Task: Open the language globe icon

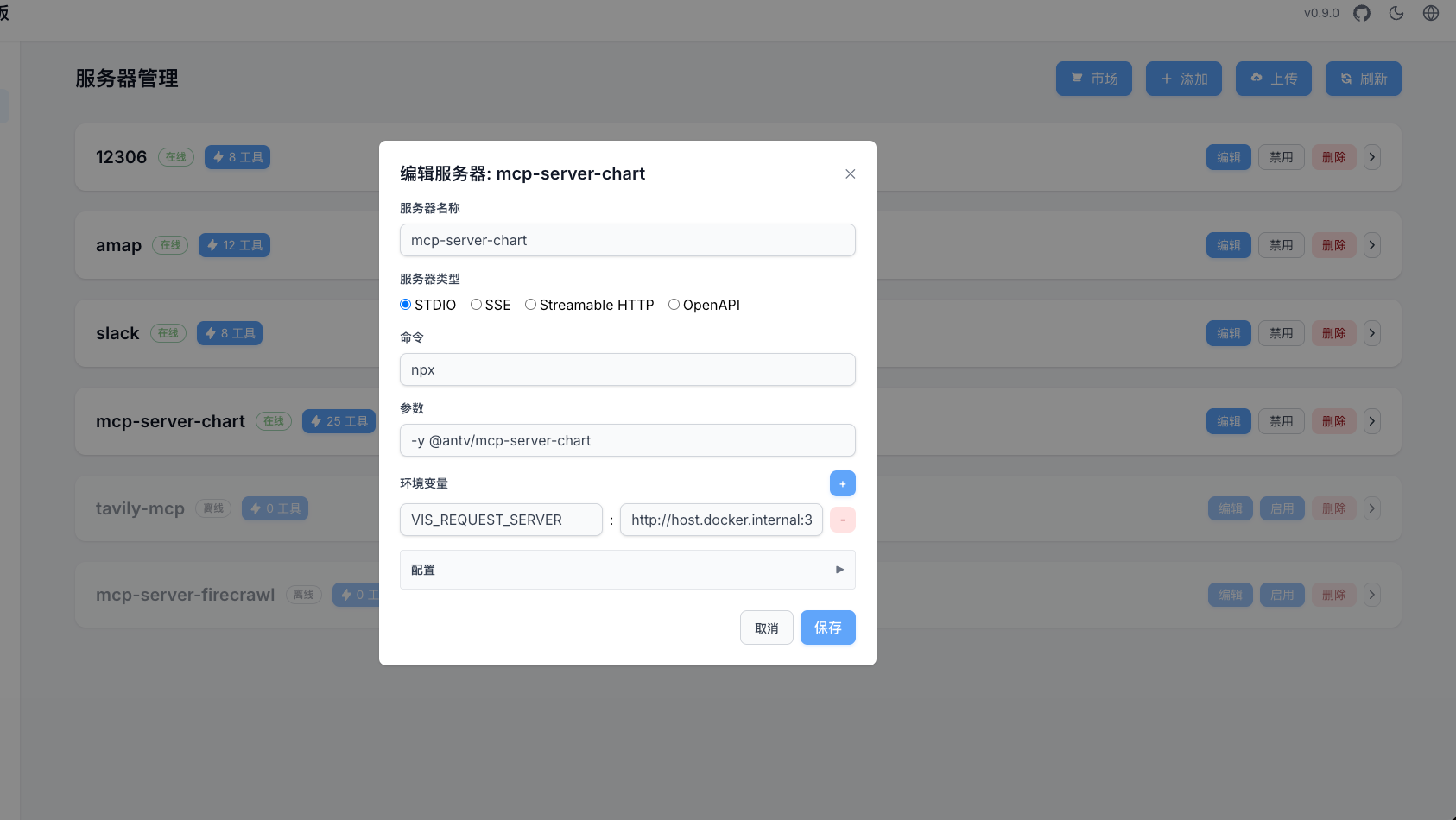Action: [x=1431, y=13]
